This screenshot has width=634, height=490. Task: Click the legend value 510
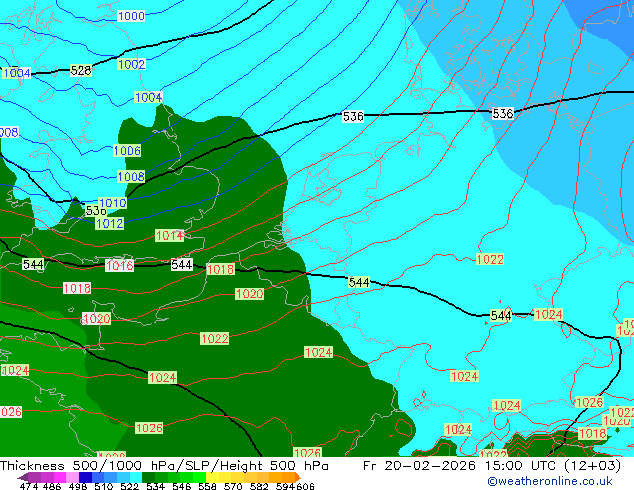[104, 486]
